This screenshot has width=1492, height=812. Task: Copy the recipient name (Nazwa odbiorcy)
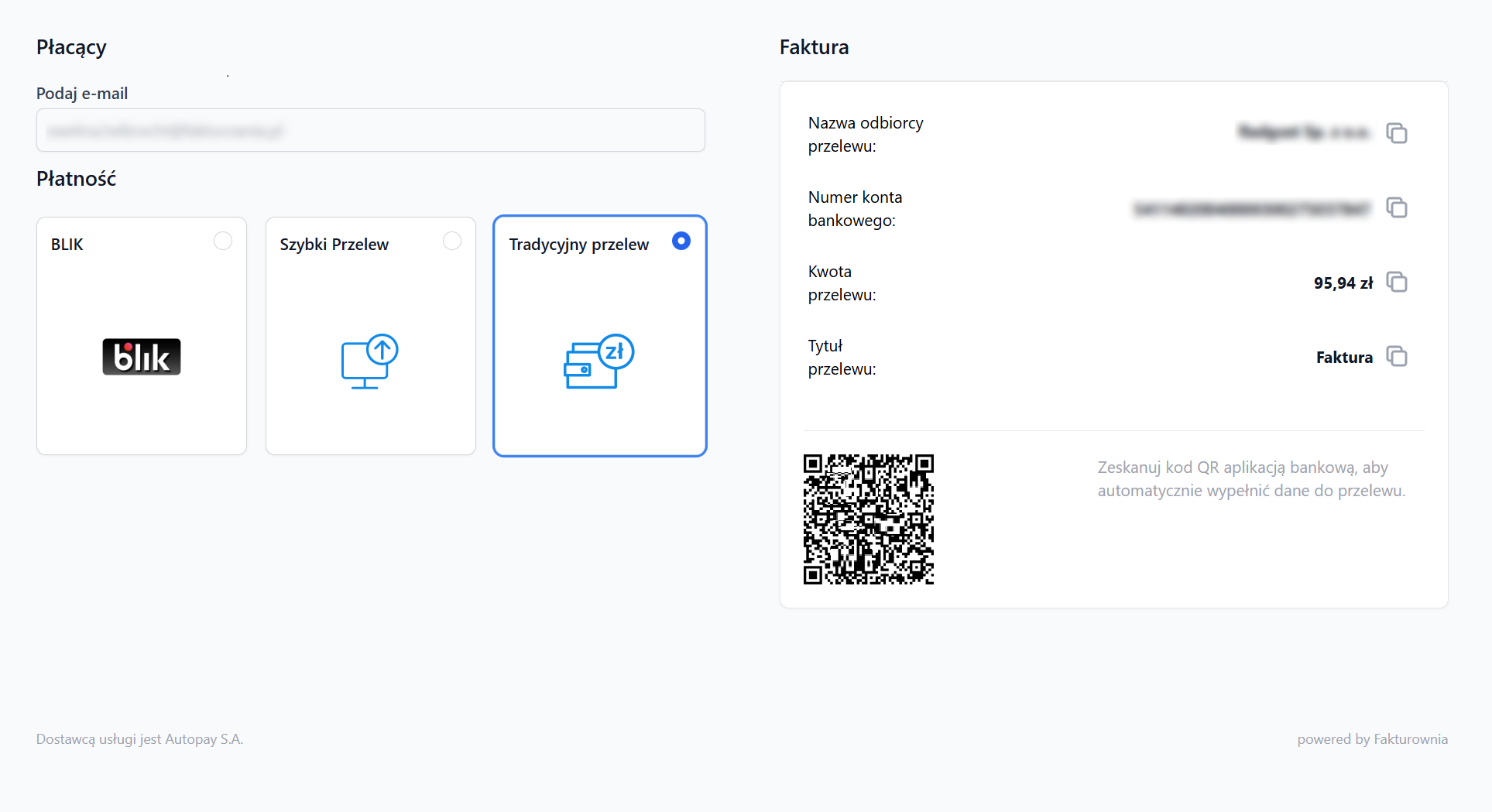[1396, 133]
